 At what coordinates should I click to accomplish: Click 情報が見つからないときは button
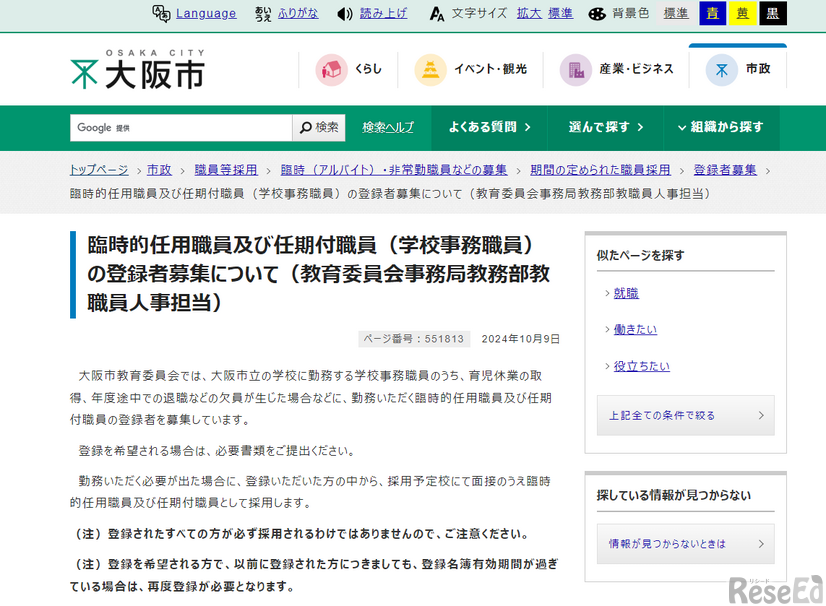point(686,544)
